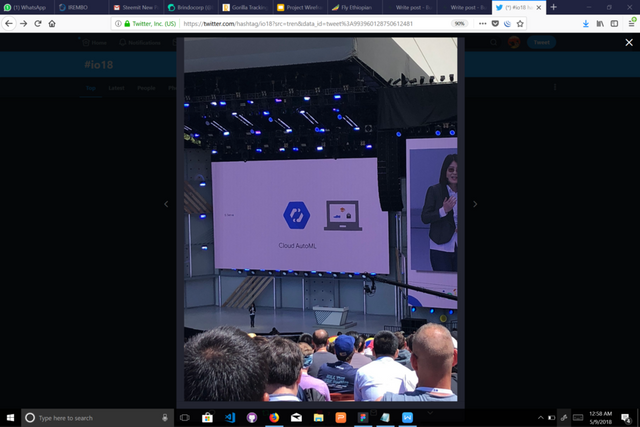Bookmark this page with the star
This screenshot has width=640, height=427.
click(x=520, y=24)
